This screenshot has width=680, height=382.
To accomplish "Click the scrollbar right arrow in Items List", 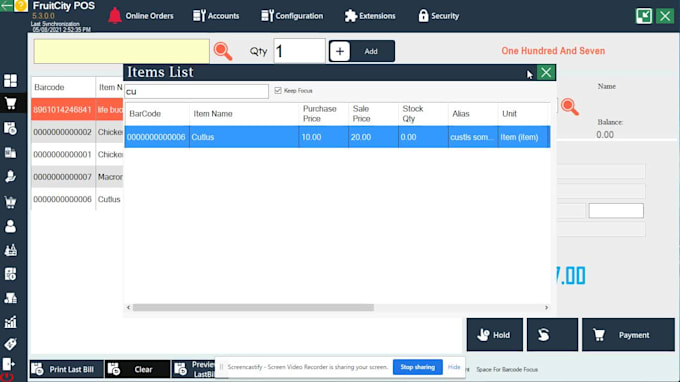I will pos(546,307).
